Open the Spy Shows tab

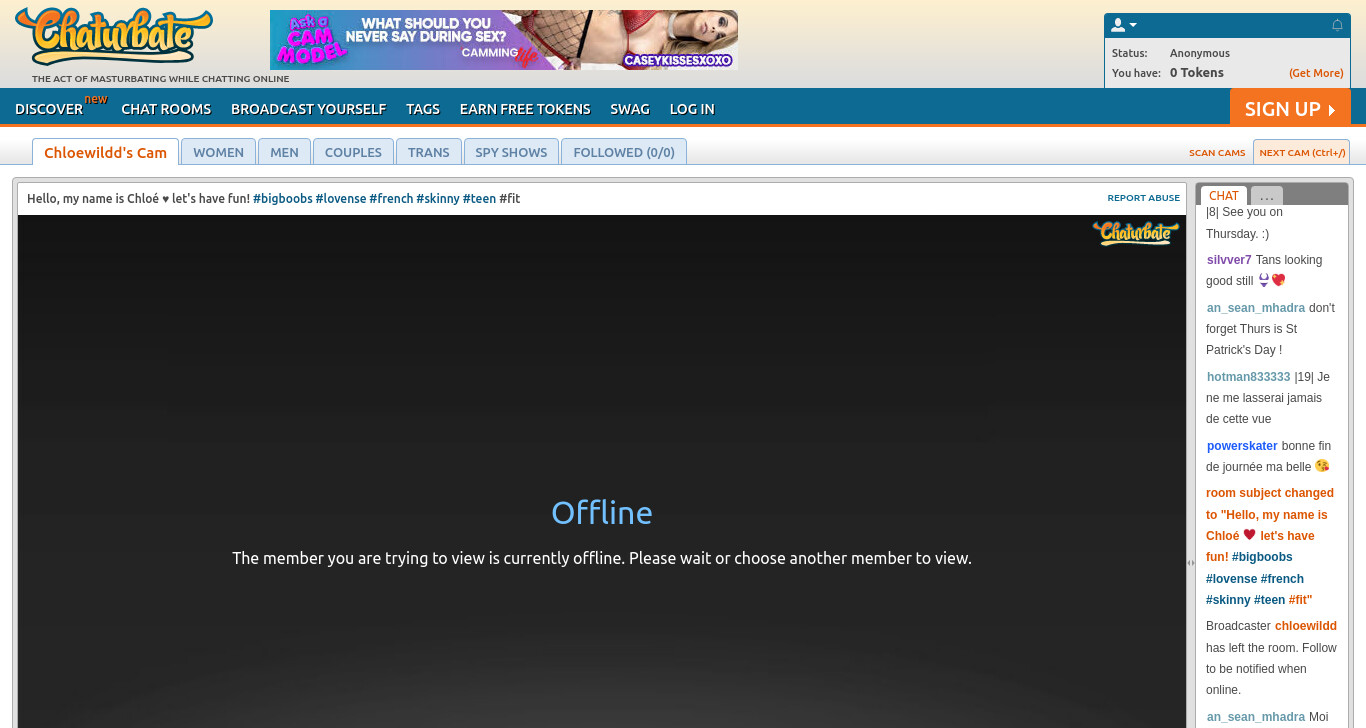click(x=511, y=152)
